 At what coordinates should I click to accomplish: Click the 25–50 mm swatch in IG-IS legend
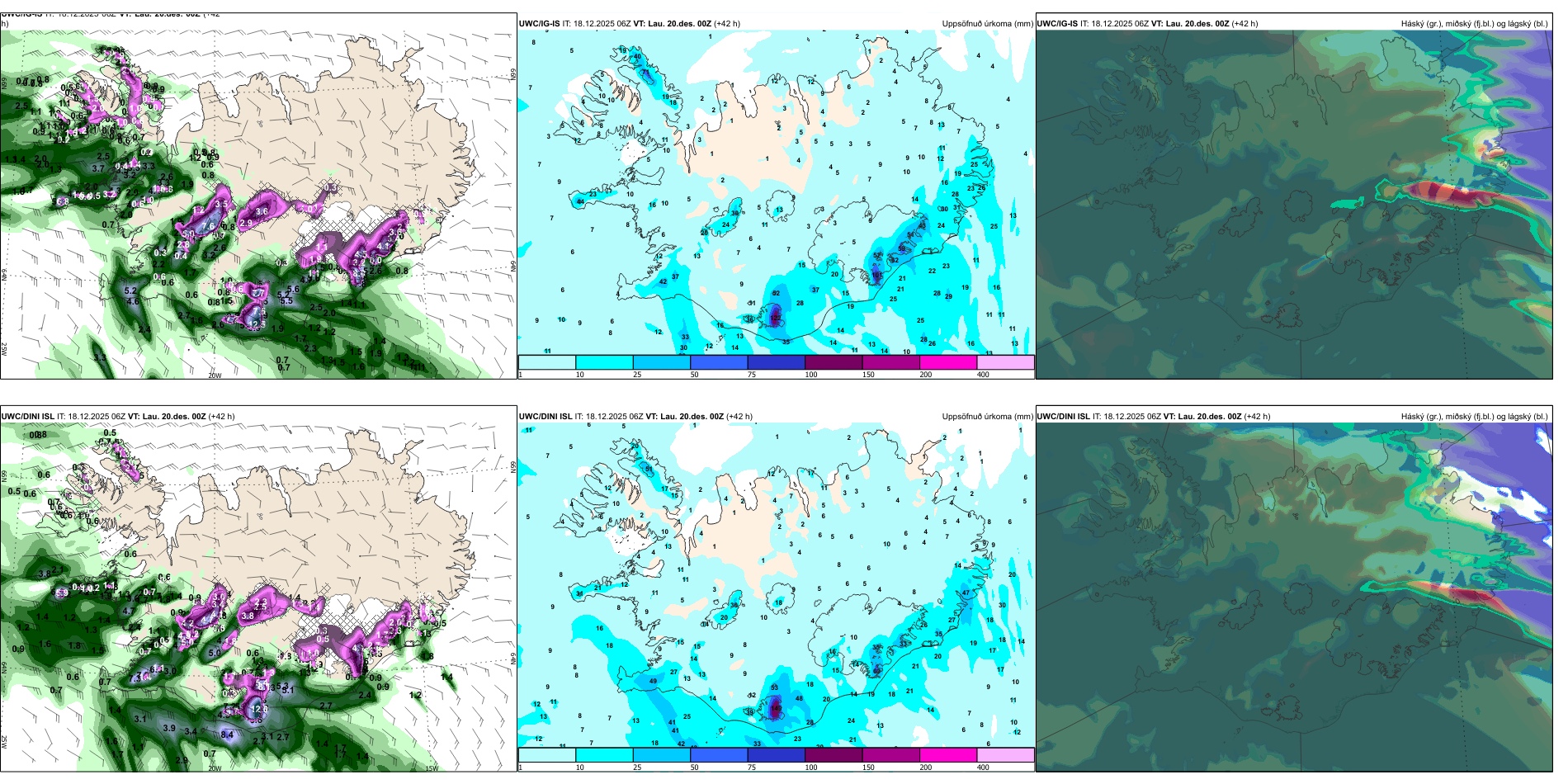click(x=662, y=362)
